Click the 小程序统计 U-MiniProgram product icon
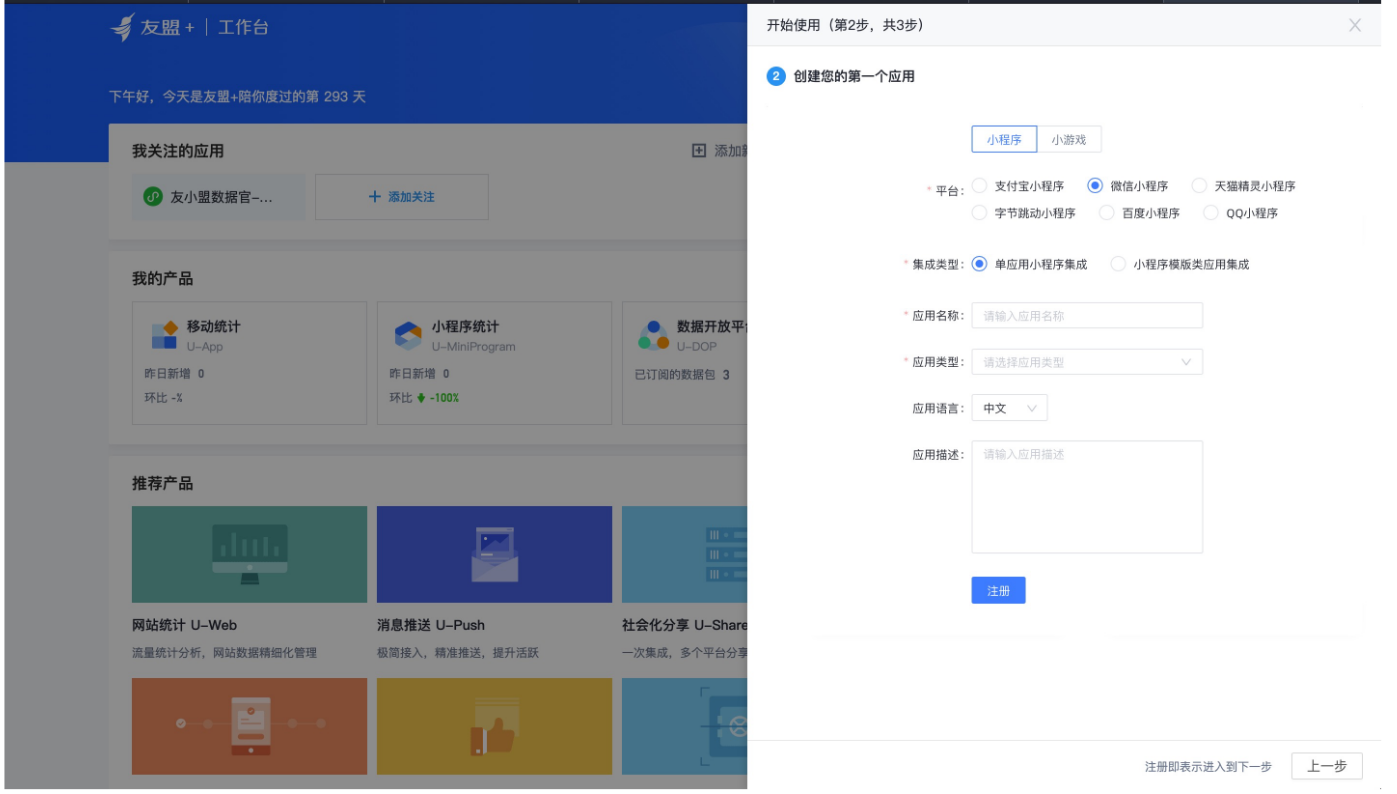Image resolution: width=1397 pixels, height=794 pixels. [408, 335]
